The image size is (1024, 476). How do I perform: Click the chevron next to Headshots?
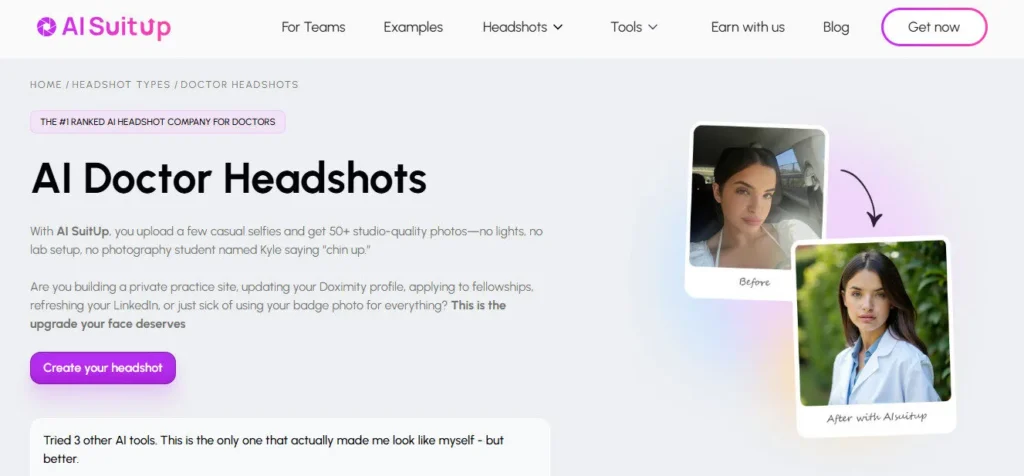558,27
